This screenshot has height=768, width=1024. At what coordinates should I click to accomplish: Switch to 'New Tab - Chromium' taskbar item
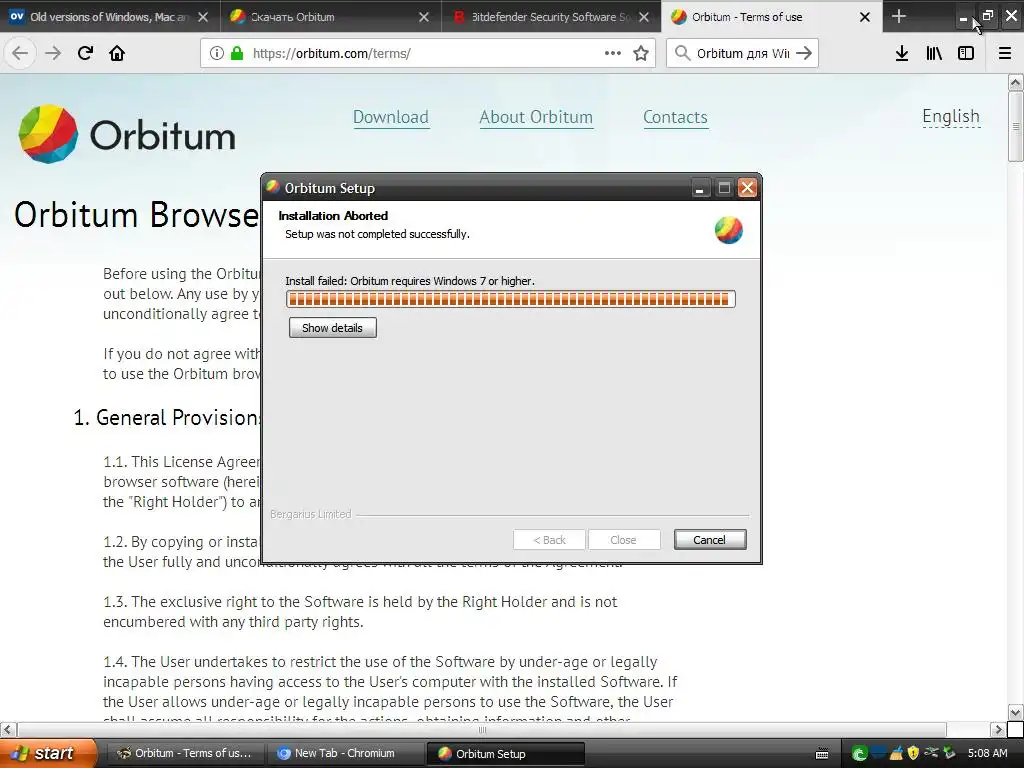(x=345, y=754)
